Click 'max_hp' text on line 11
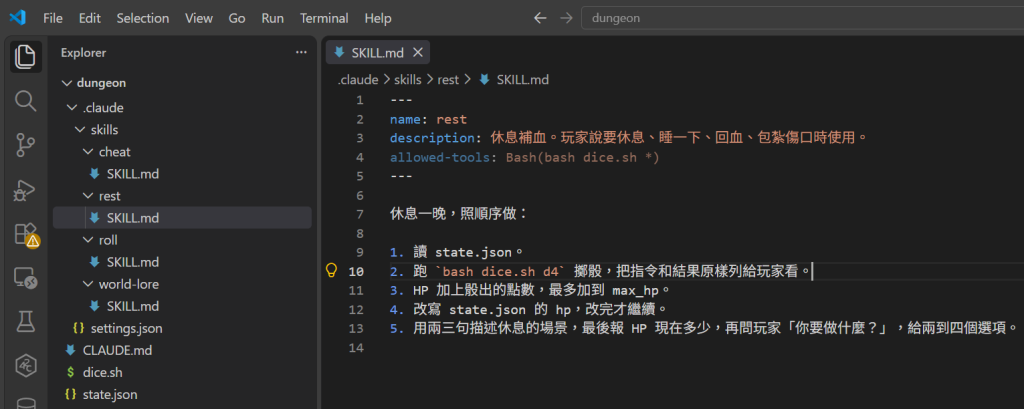 coord(636,289)
